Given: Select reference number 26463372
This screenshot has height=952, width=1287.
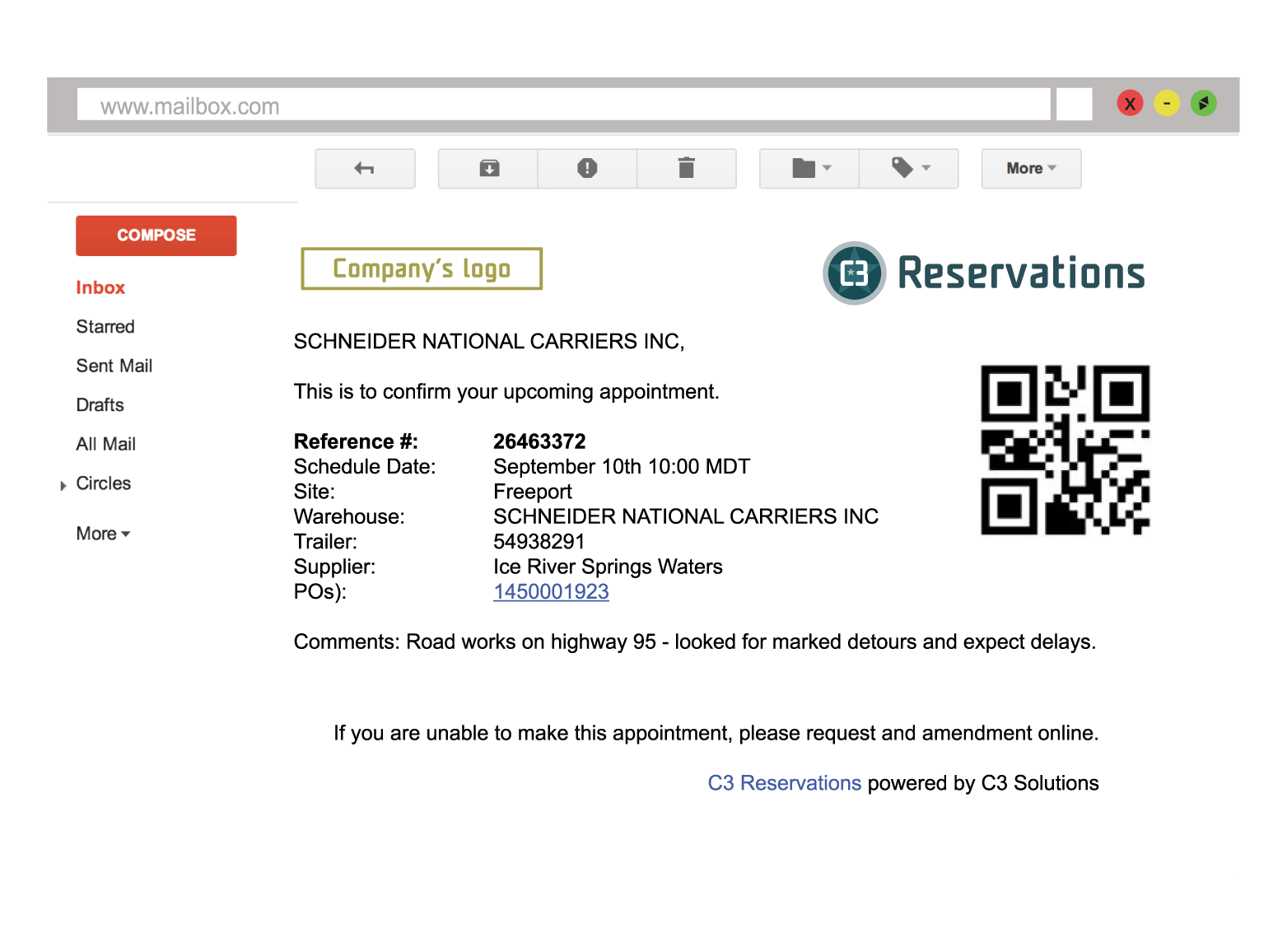Looking at the screenshot, I should click(x=539, y=441).
